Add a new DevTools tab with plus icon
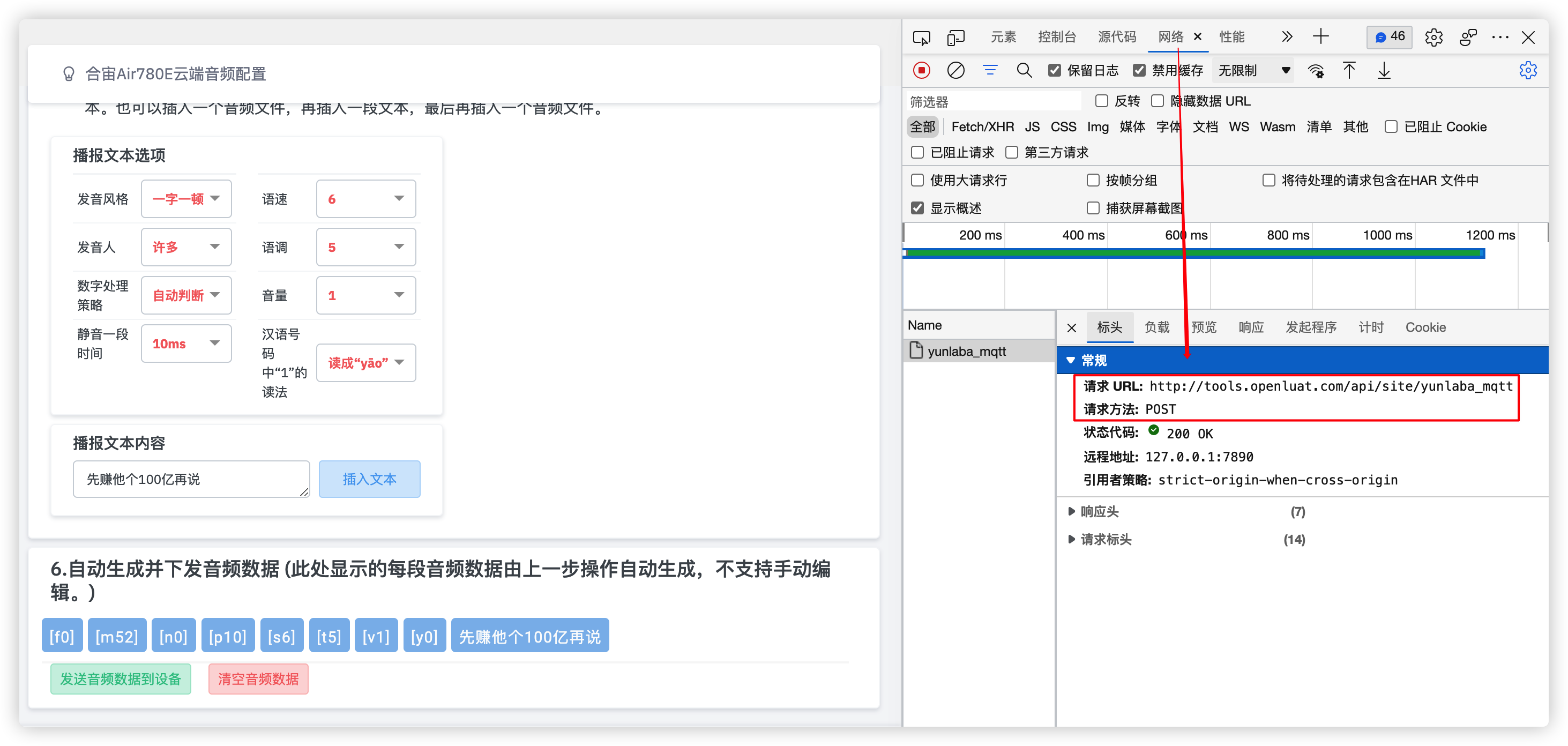1568x746 pixels. 1321,36
